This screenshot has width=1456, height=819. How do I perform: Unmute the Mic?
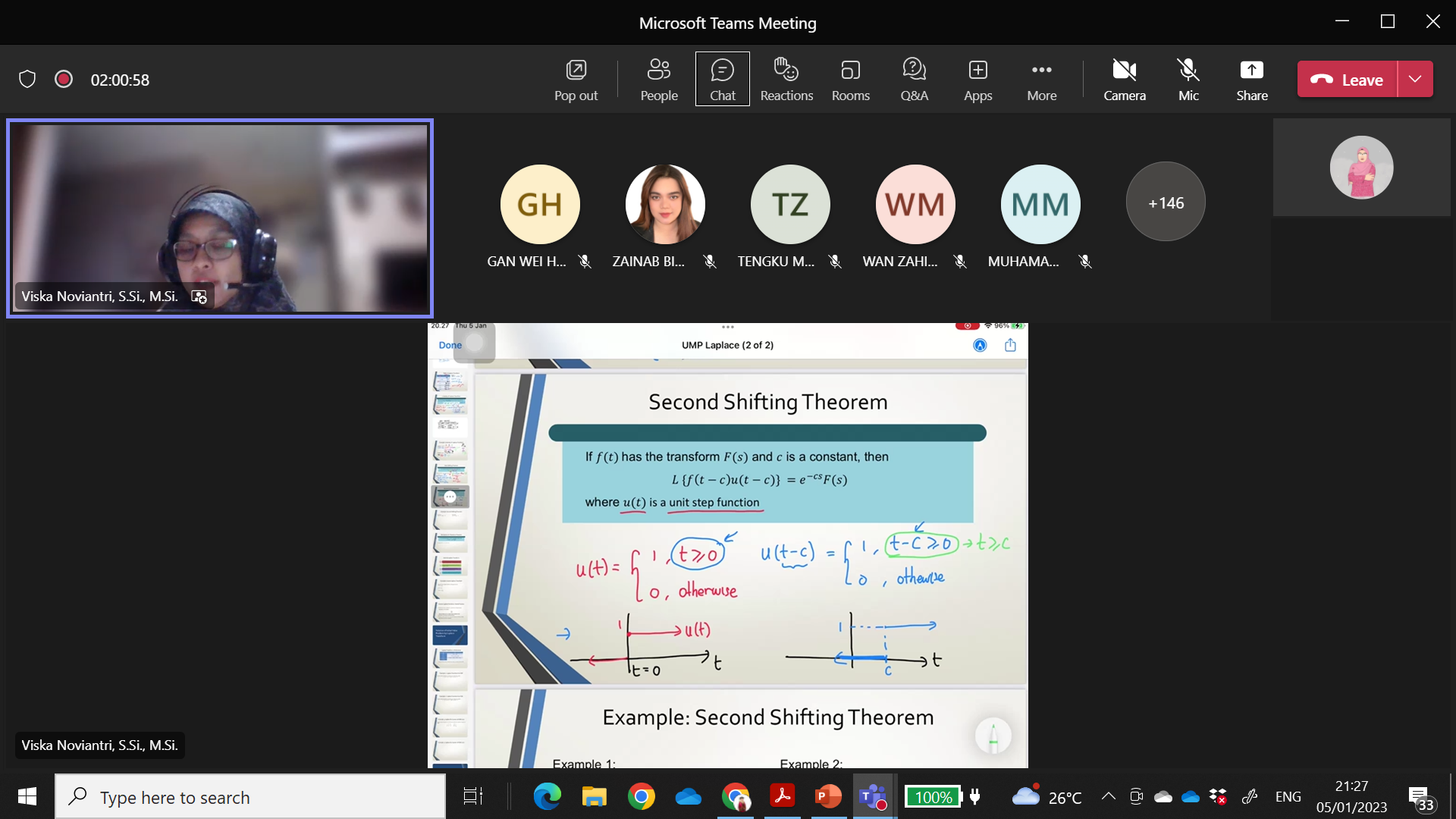coord(1188,80)
